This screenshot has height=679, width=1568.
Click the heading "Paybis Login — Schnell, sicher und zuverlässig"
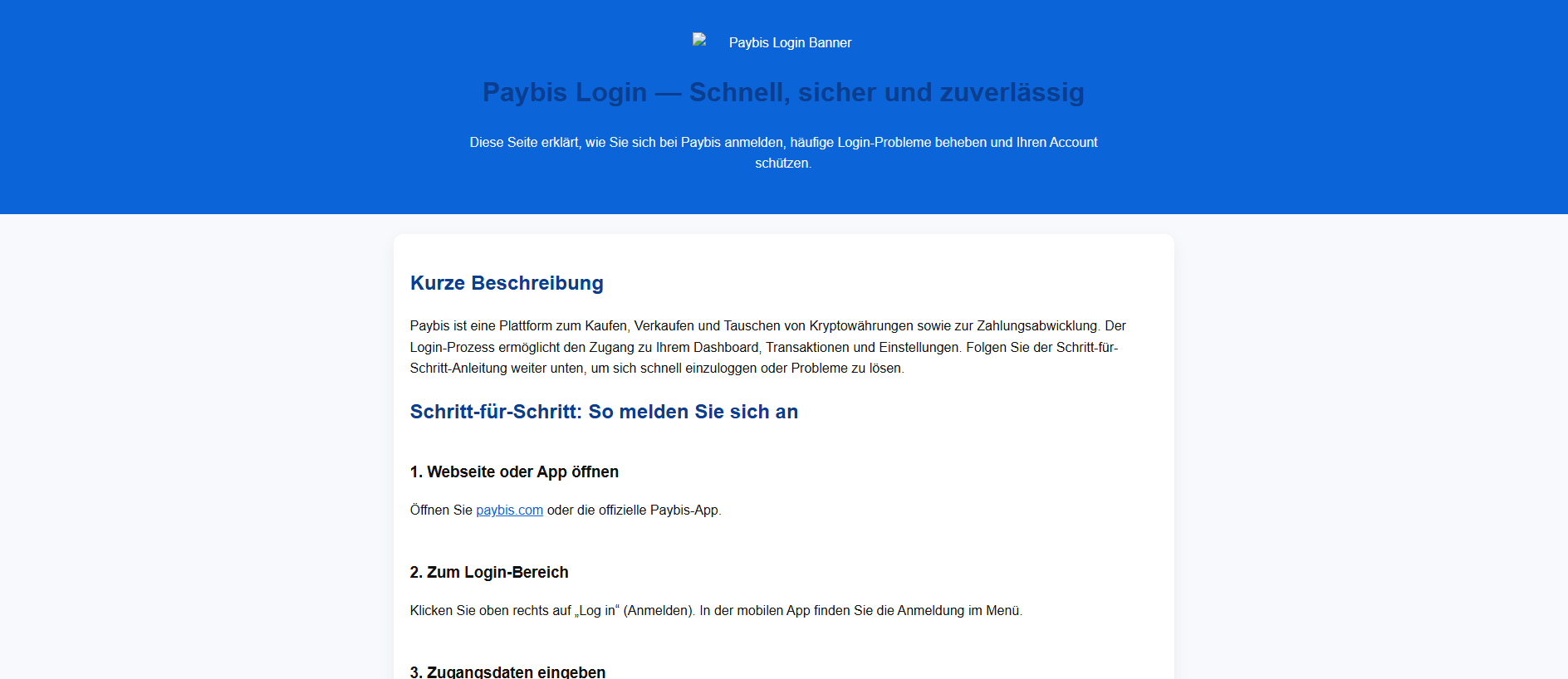(783, 92)
